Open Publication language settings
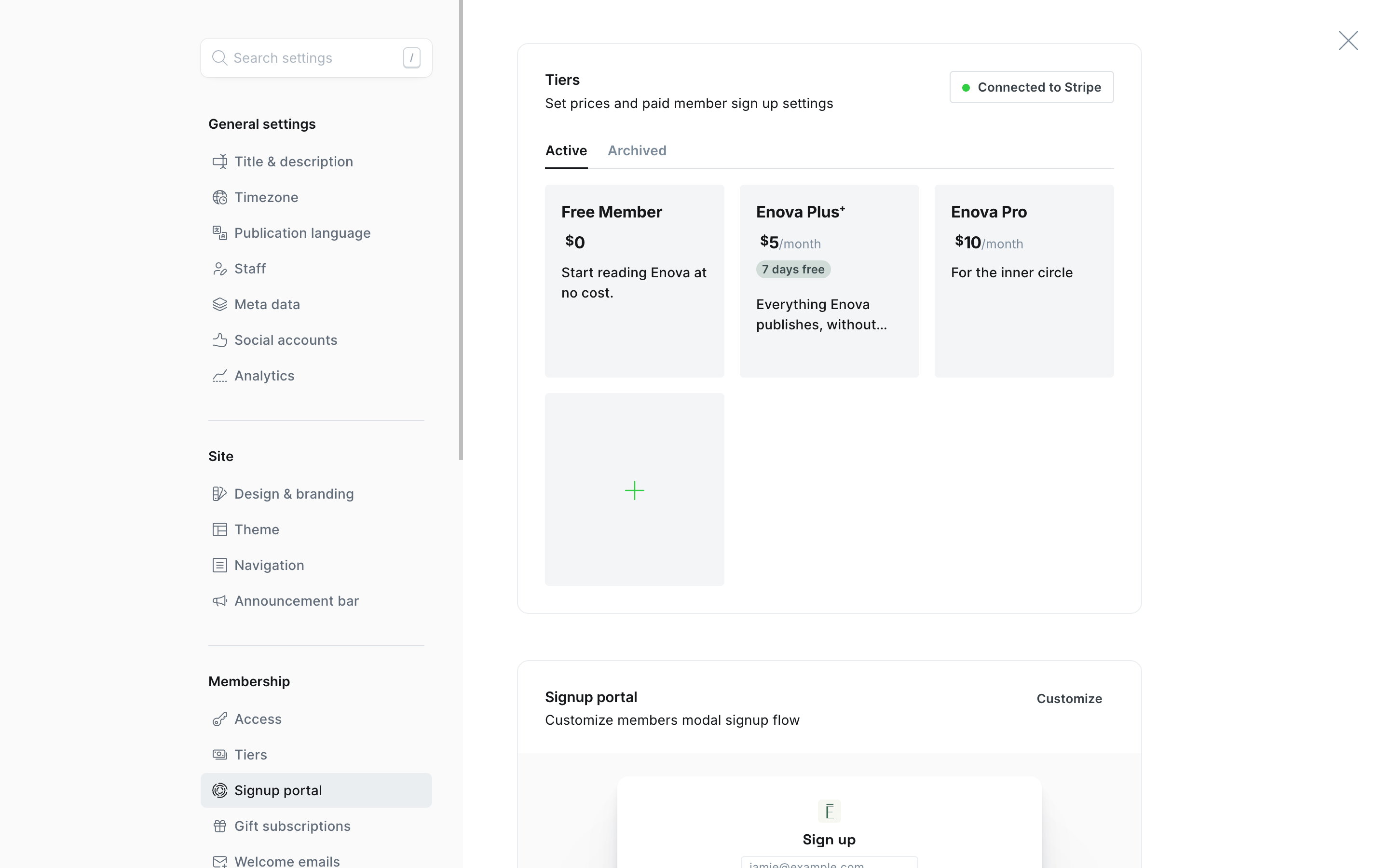 point(316,233)
